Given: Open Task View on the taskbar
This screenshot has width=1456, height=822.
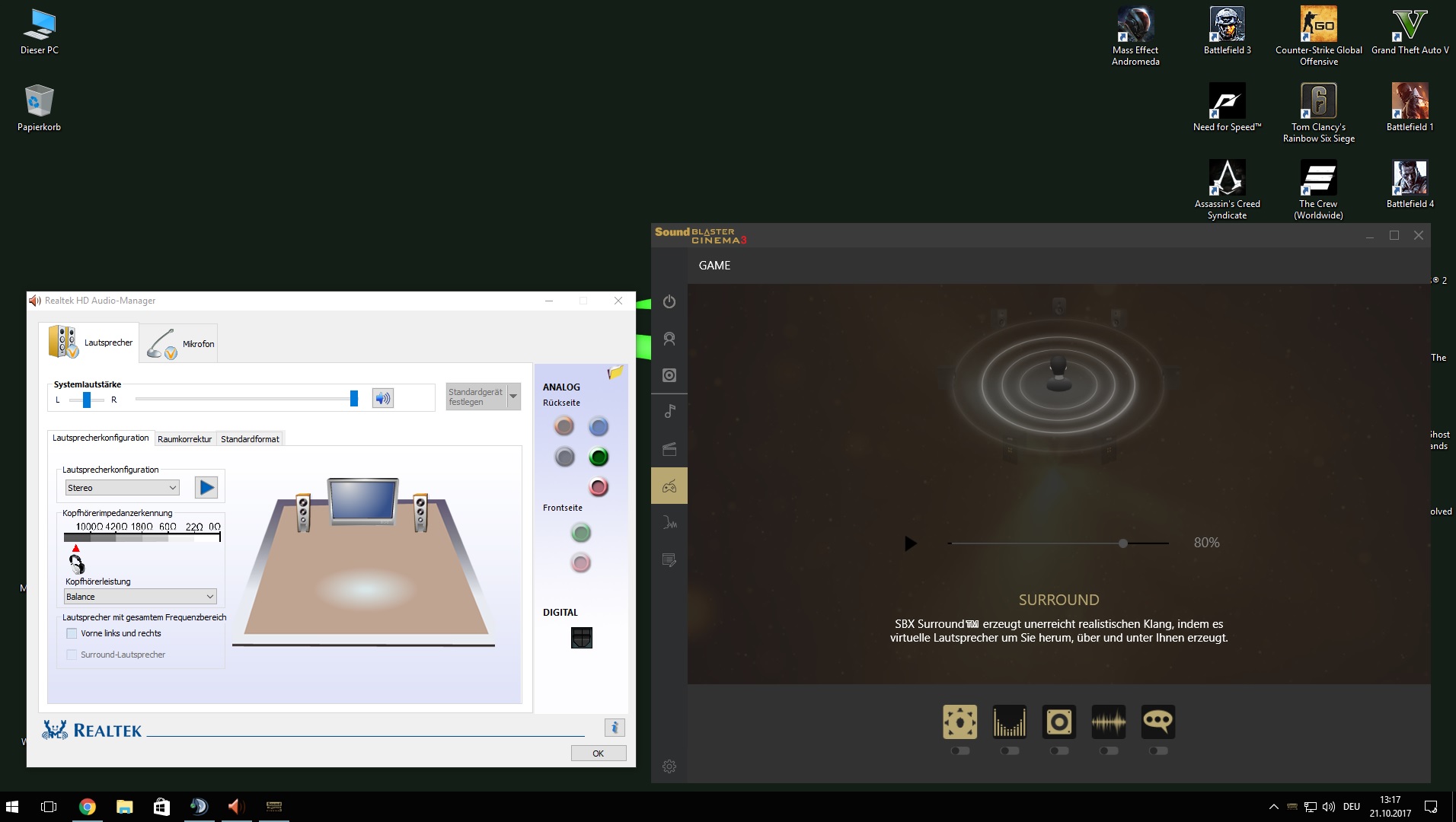Looking at the screenshot, I should click(x=49, y=807).
